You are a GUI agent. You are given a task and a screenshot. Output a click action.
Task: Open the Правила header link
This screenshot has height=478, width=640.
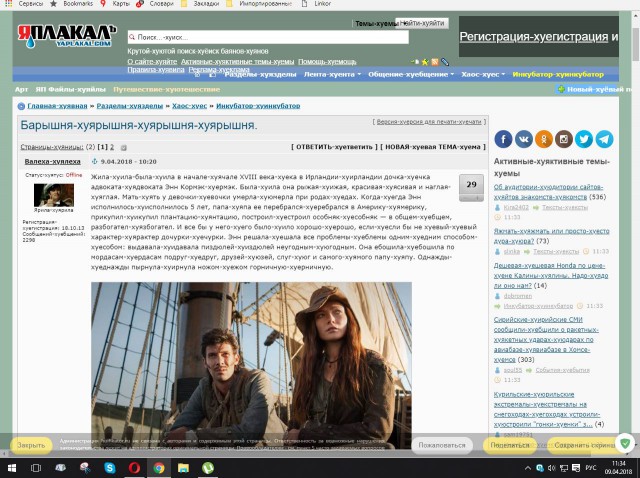point(156,70)
